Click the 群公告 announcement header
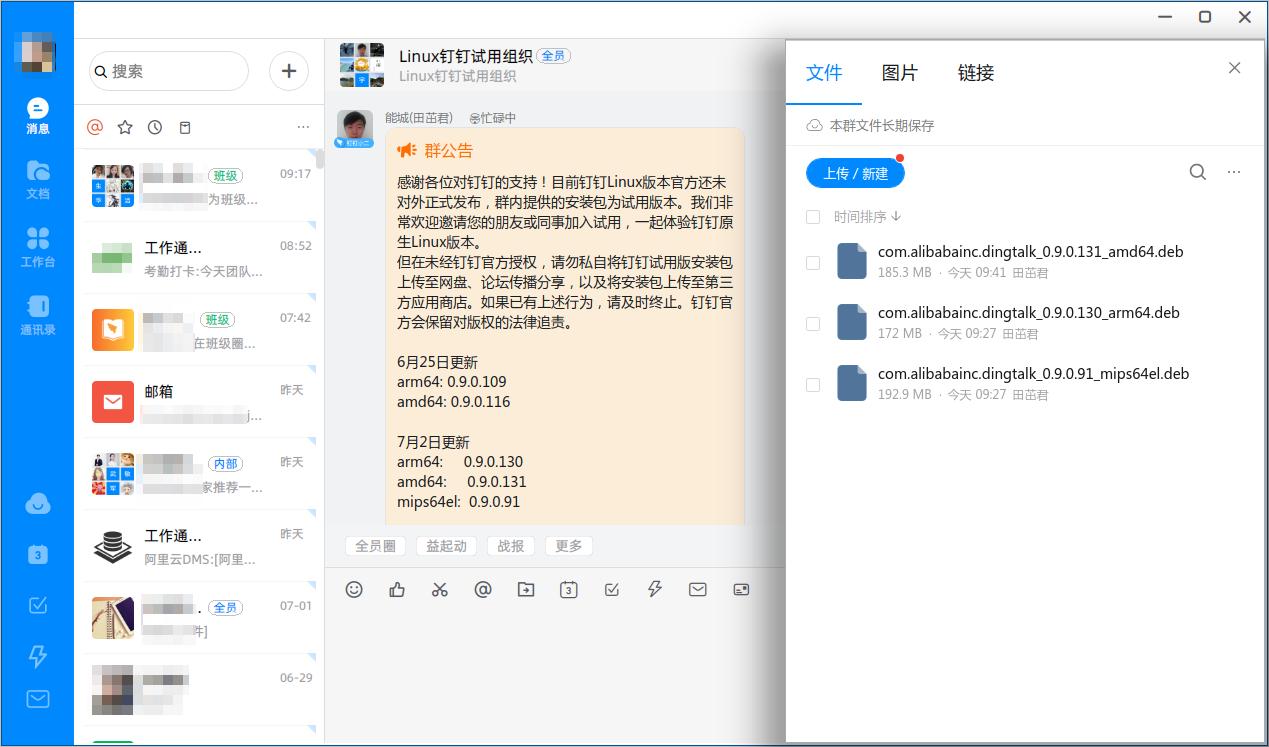Image resolution: width=1269 pixels, height=747 pixels. pyautogui.click(x=435, y=151)
